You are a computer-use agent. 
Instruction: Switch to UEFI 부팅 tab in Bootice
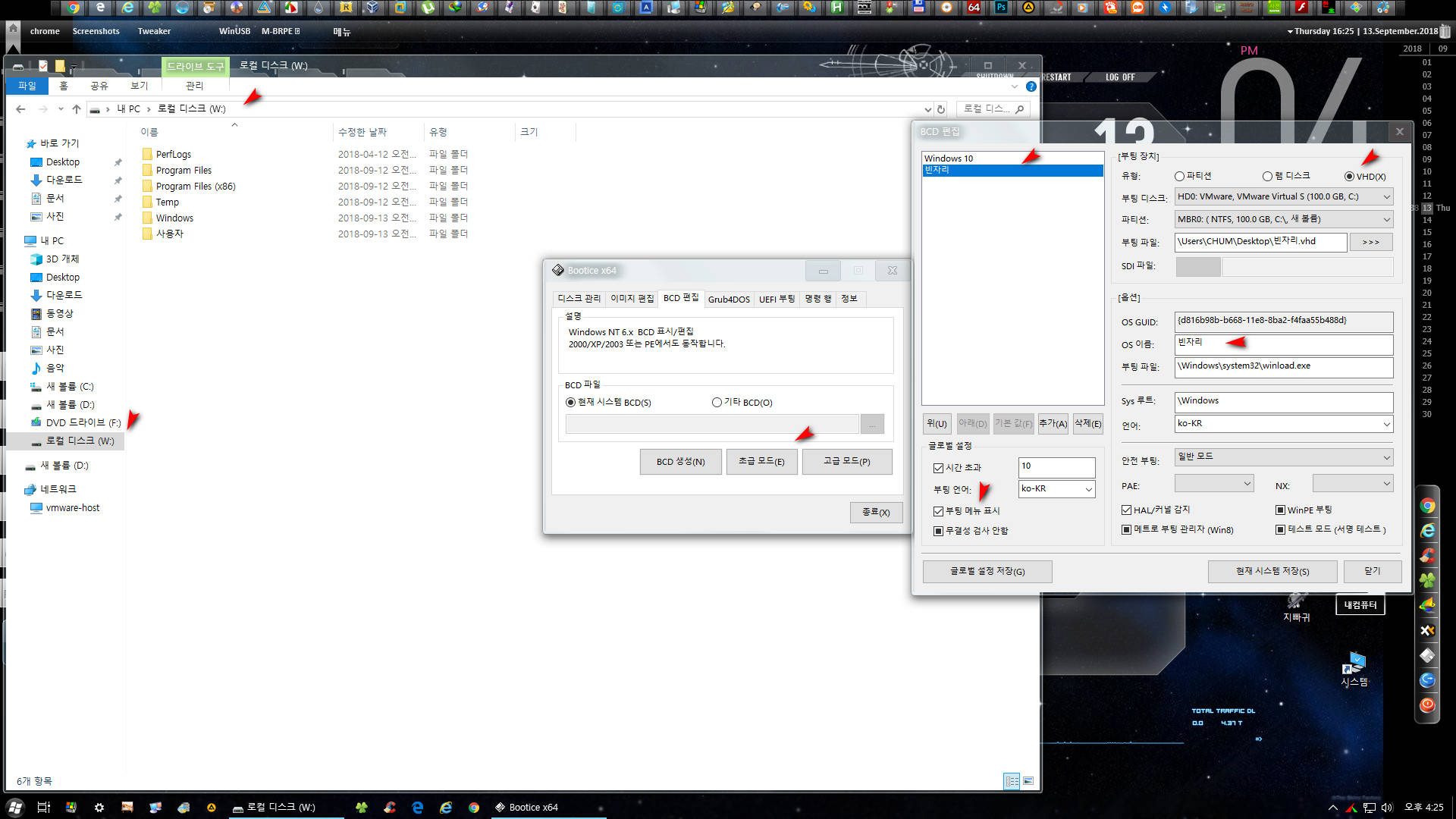click(777, 299)
